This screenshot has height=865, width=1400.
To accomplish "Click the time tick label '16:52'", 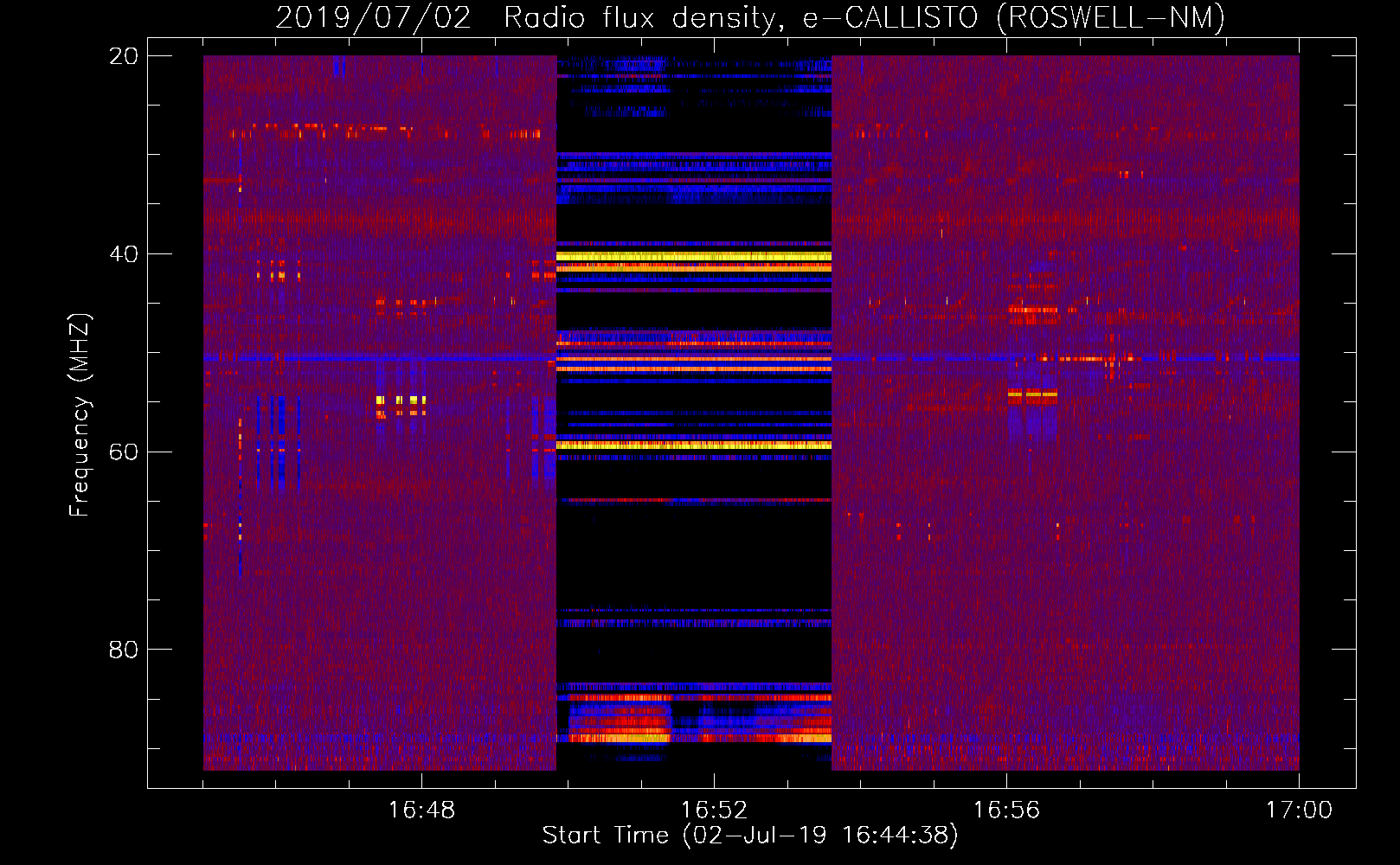I will [x=714, y=811].
